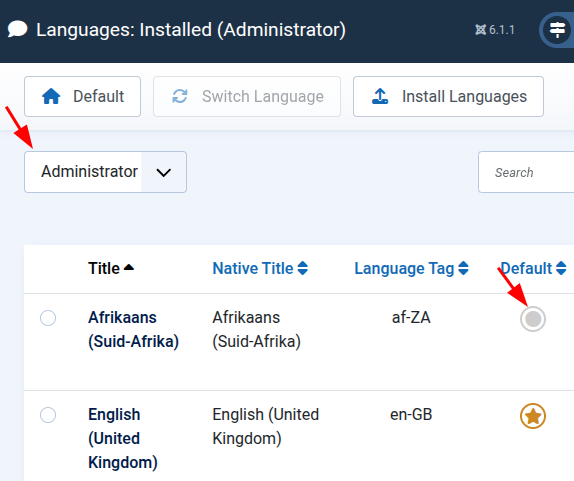Click the Default toolbar button

(x=82, y=97)
